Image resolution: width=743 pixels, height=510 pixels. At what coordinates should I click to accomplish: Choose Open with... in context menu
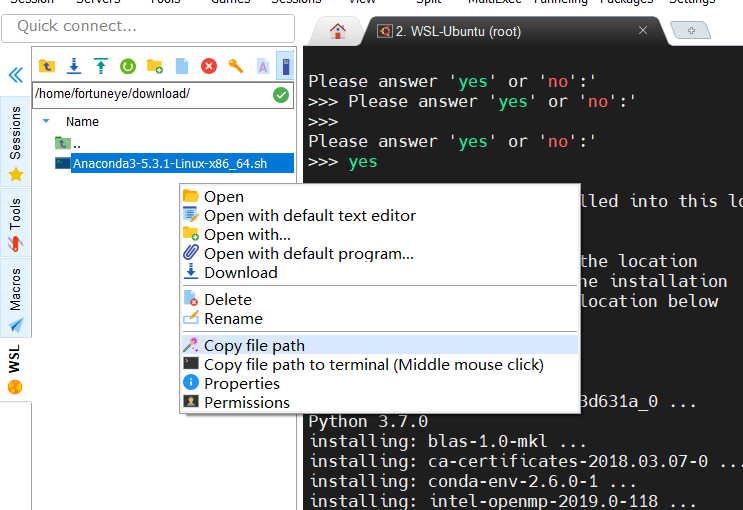pos(380,235)
